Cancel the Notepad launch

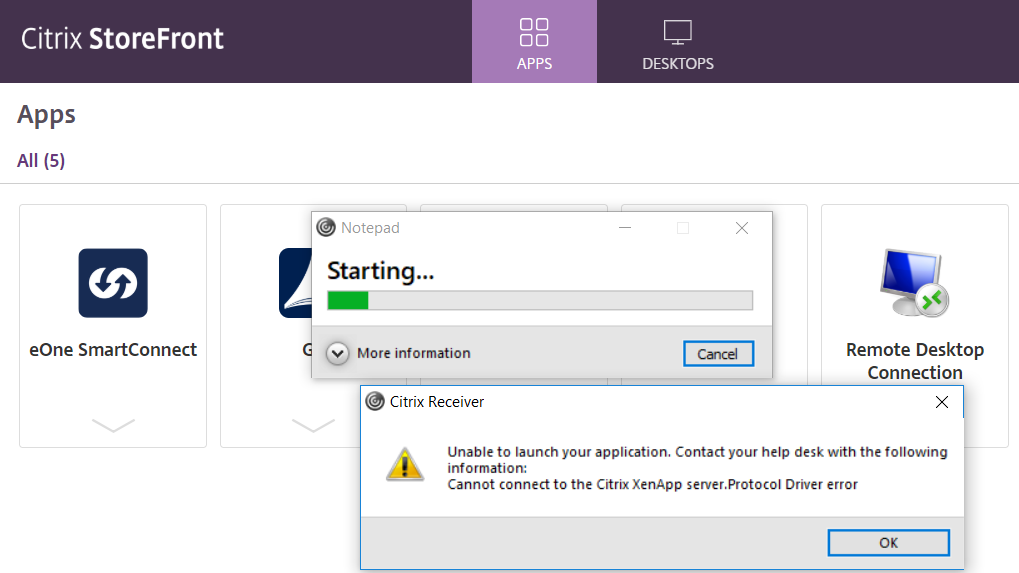click(718, 353)
